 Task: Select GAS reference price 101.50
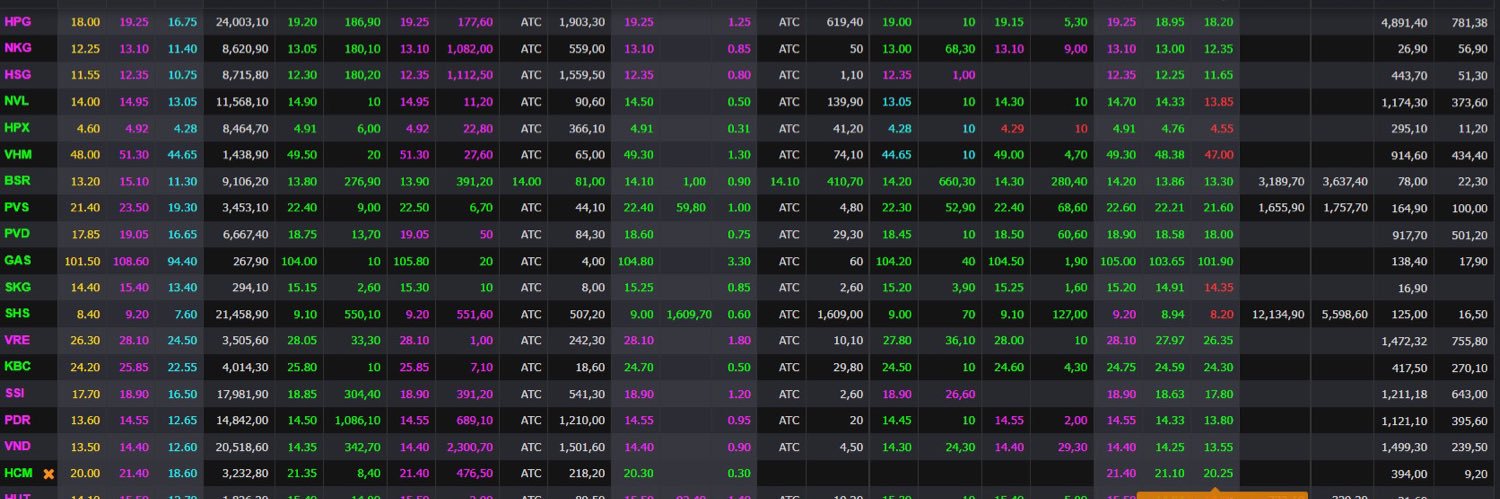tap(81, 260)
